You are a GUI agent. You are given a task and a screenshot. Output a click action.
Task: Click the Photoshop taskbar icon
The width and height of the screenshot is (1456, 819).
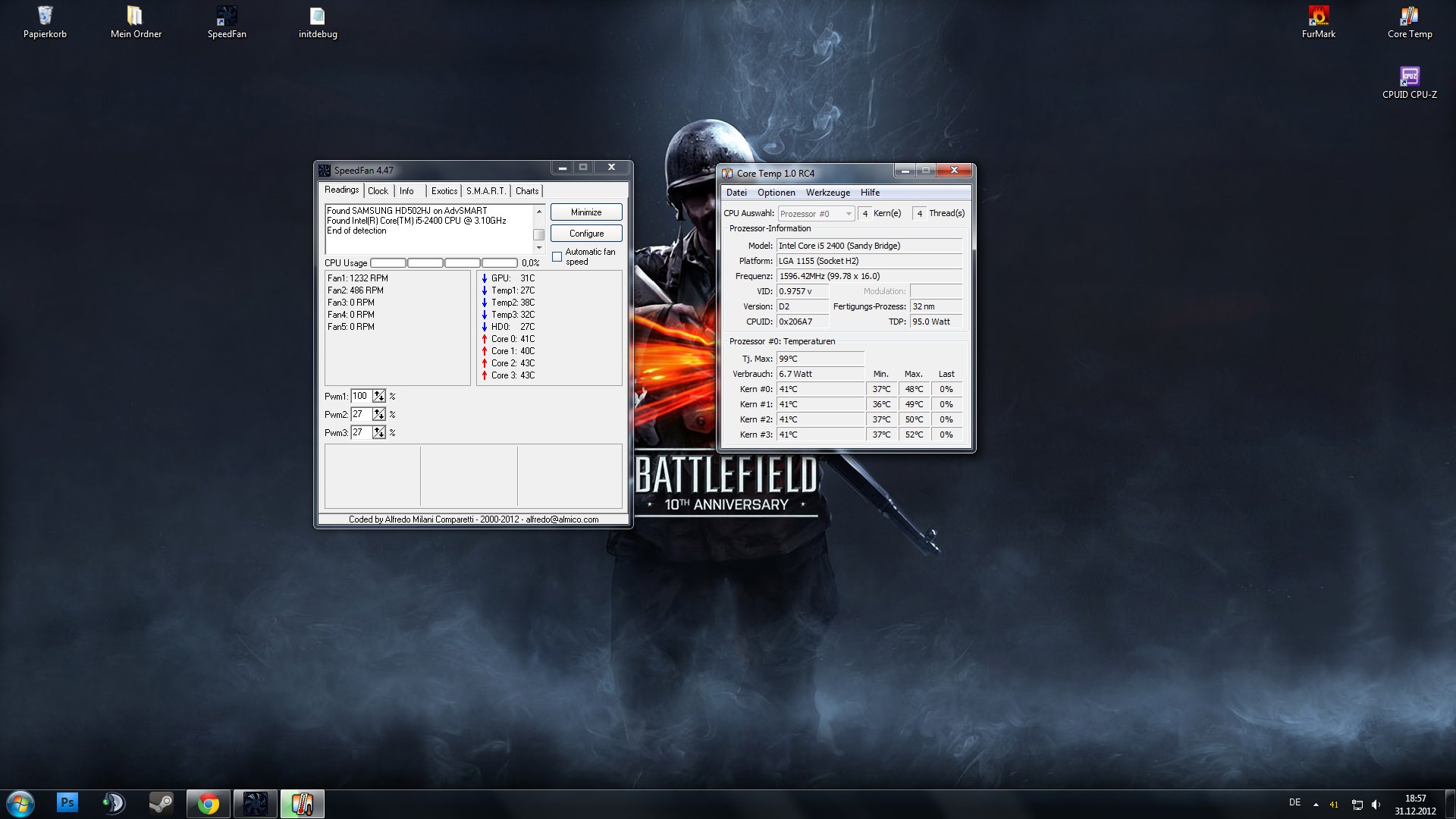(67, 802)
